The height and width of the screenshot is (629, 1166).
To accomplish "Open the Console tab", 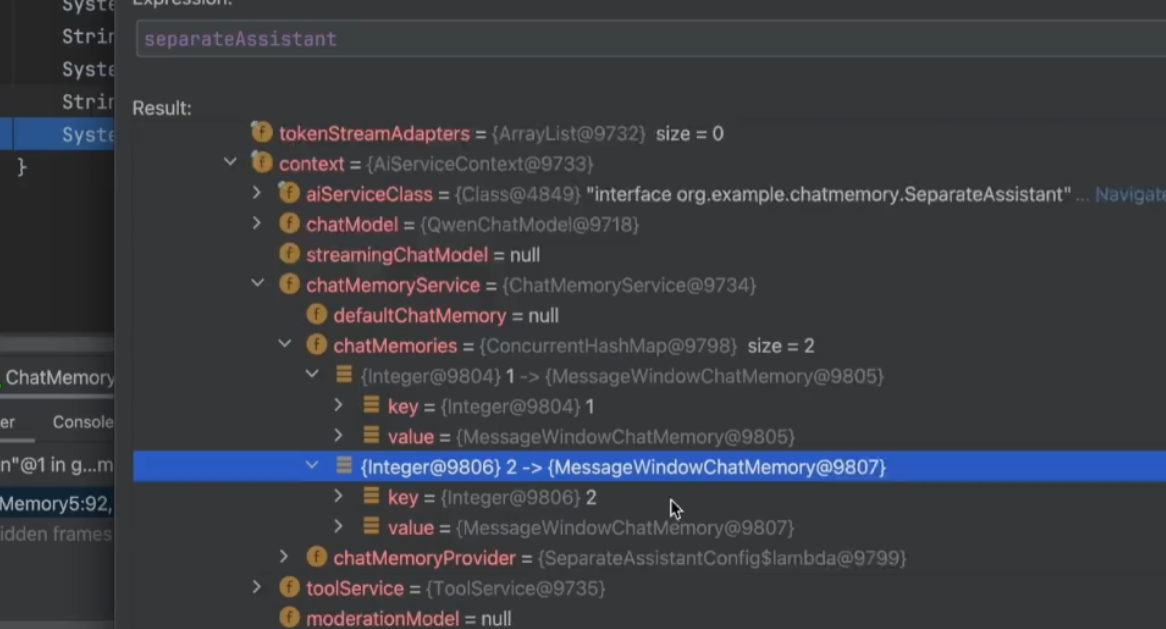I will (x=83, y=422).
